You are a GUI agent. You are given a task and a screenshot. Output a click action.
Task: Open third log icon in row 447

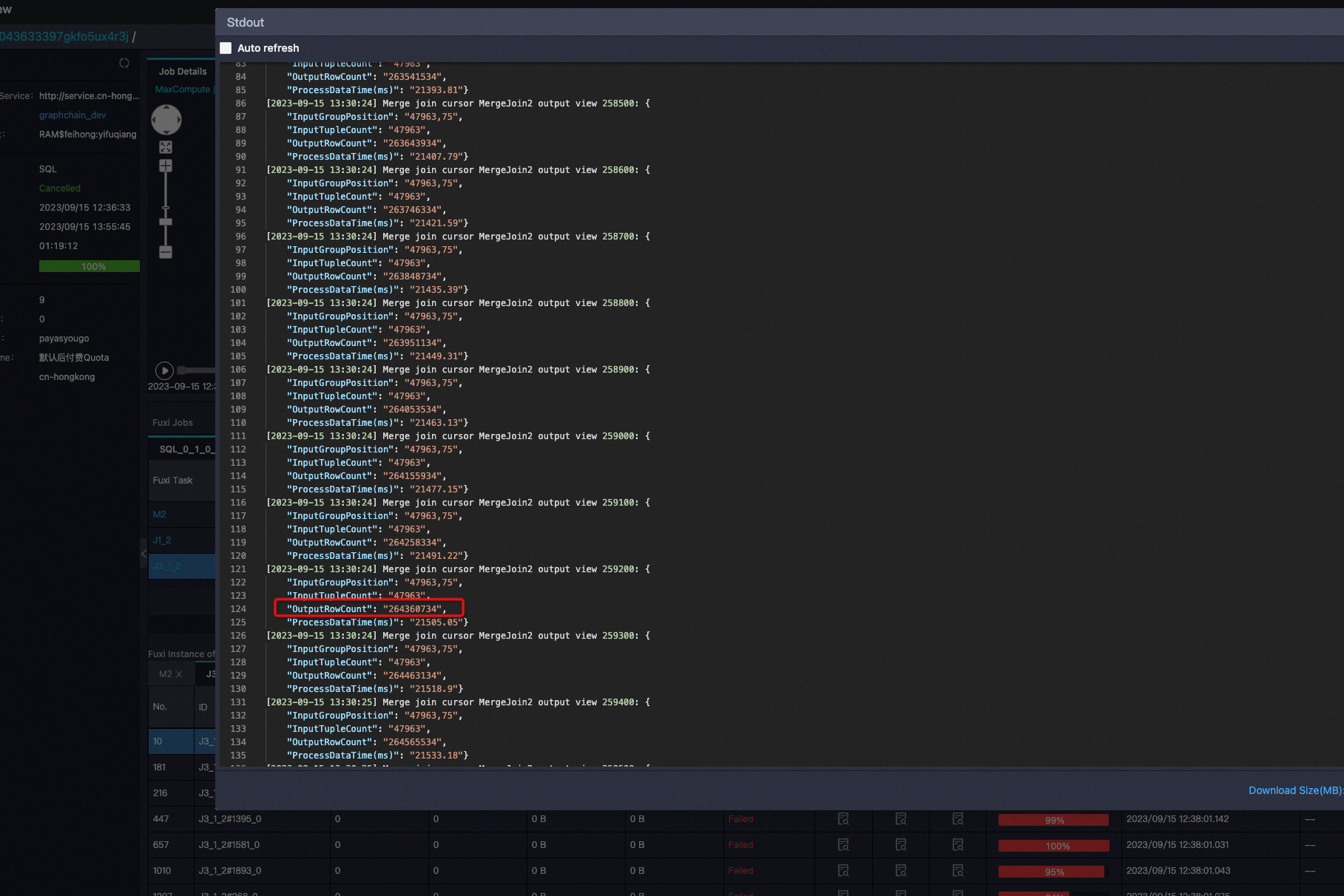pyautogui.click(x=958, y=819)
